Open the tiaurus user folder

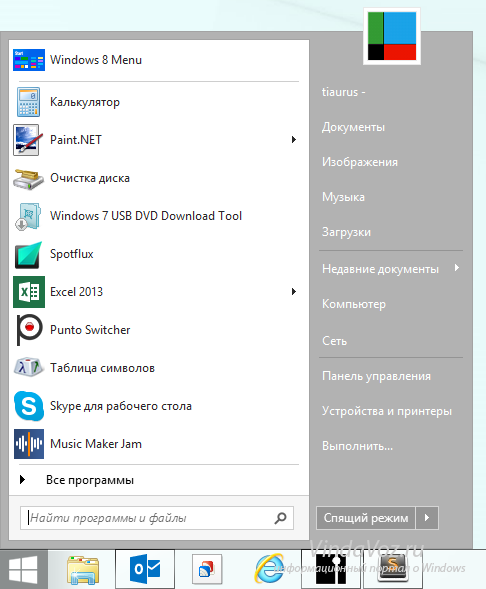[x=344, y=92]
